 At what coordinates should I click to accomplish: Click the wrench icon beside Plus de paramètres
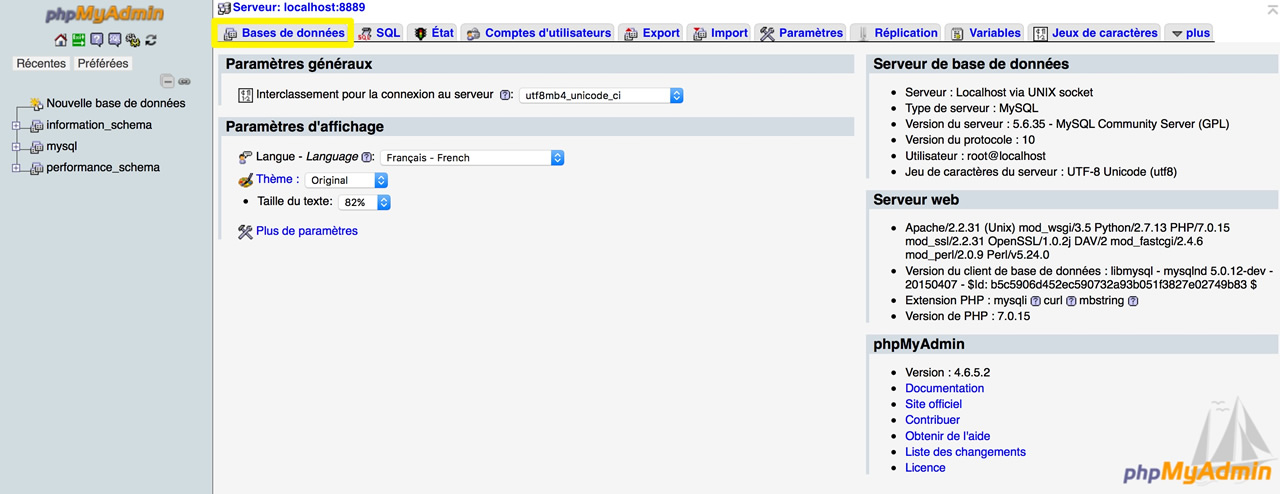pyautogui.click(x=246, y=231)
